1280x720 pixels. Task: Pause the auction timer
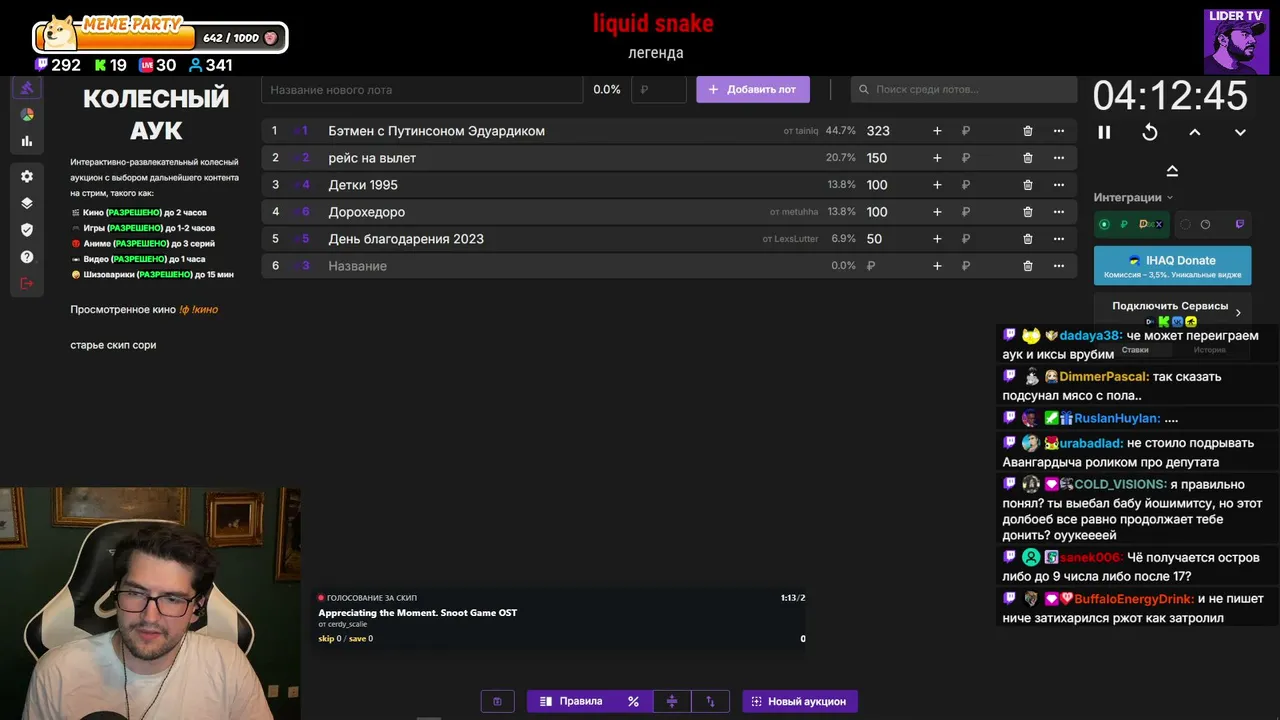pyautogui.click(x=1104, y=132)
